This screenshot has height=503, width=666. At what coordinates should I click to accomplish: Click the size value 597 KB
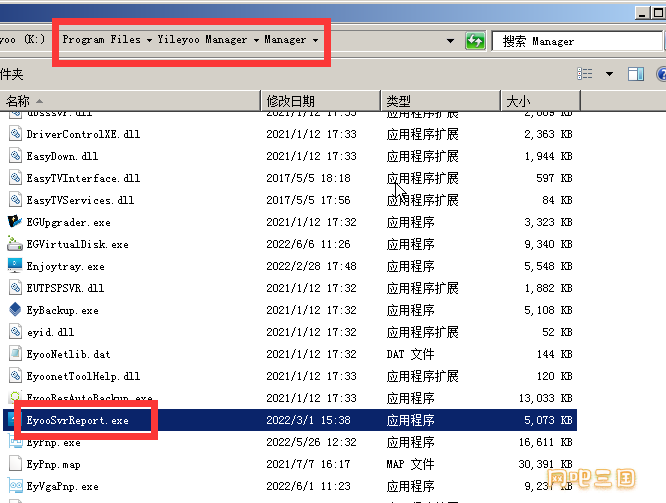click(x=554, y=178)
